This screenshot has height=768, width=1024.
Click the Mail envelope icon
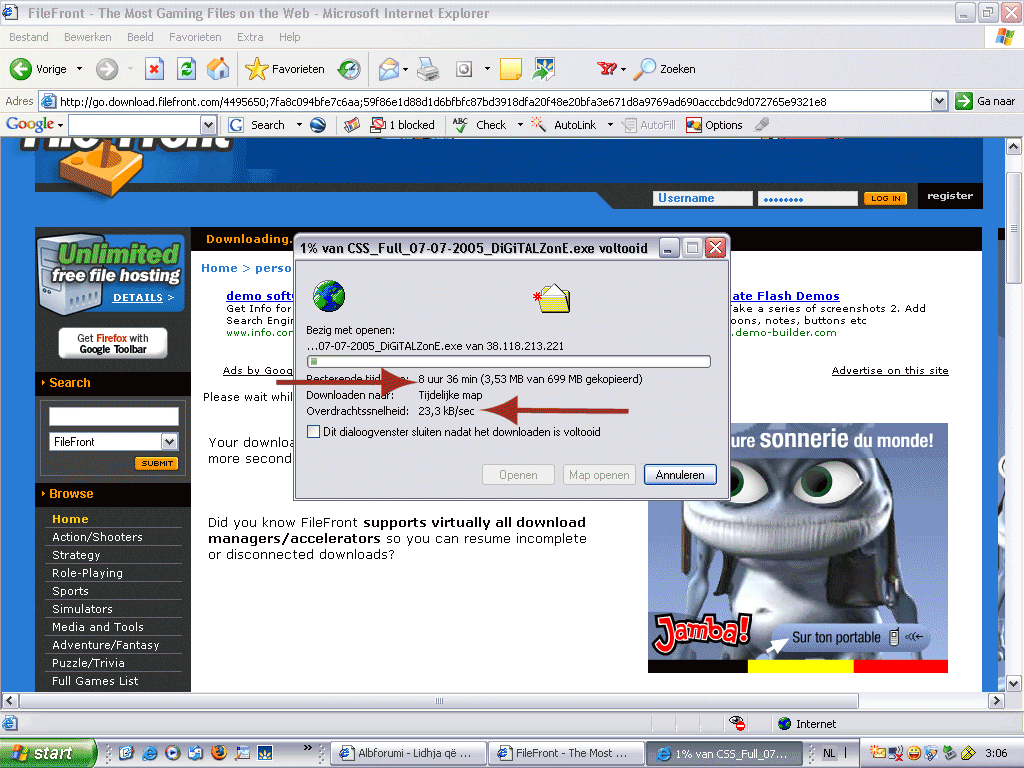pyautogui.click(x=389, y=69)
